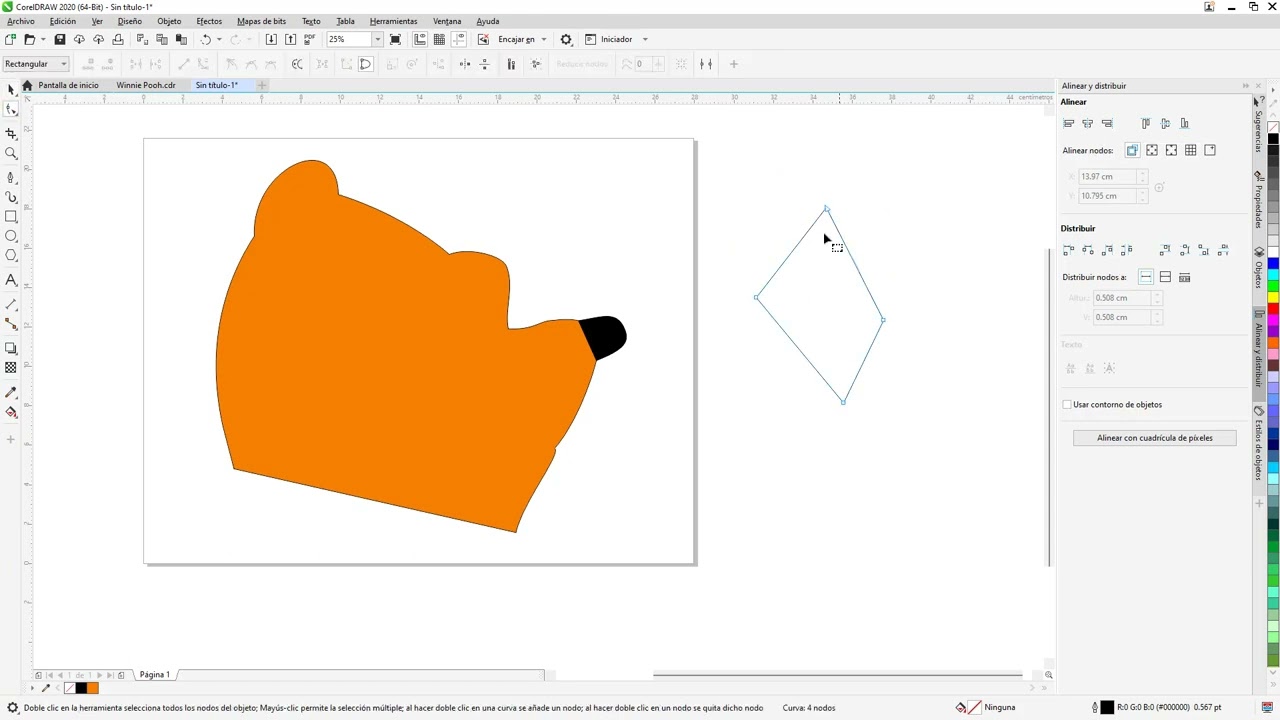
Task: Open the zoom level 25% dropdown
Action: pyautogui.click(x=378, y=39)
